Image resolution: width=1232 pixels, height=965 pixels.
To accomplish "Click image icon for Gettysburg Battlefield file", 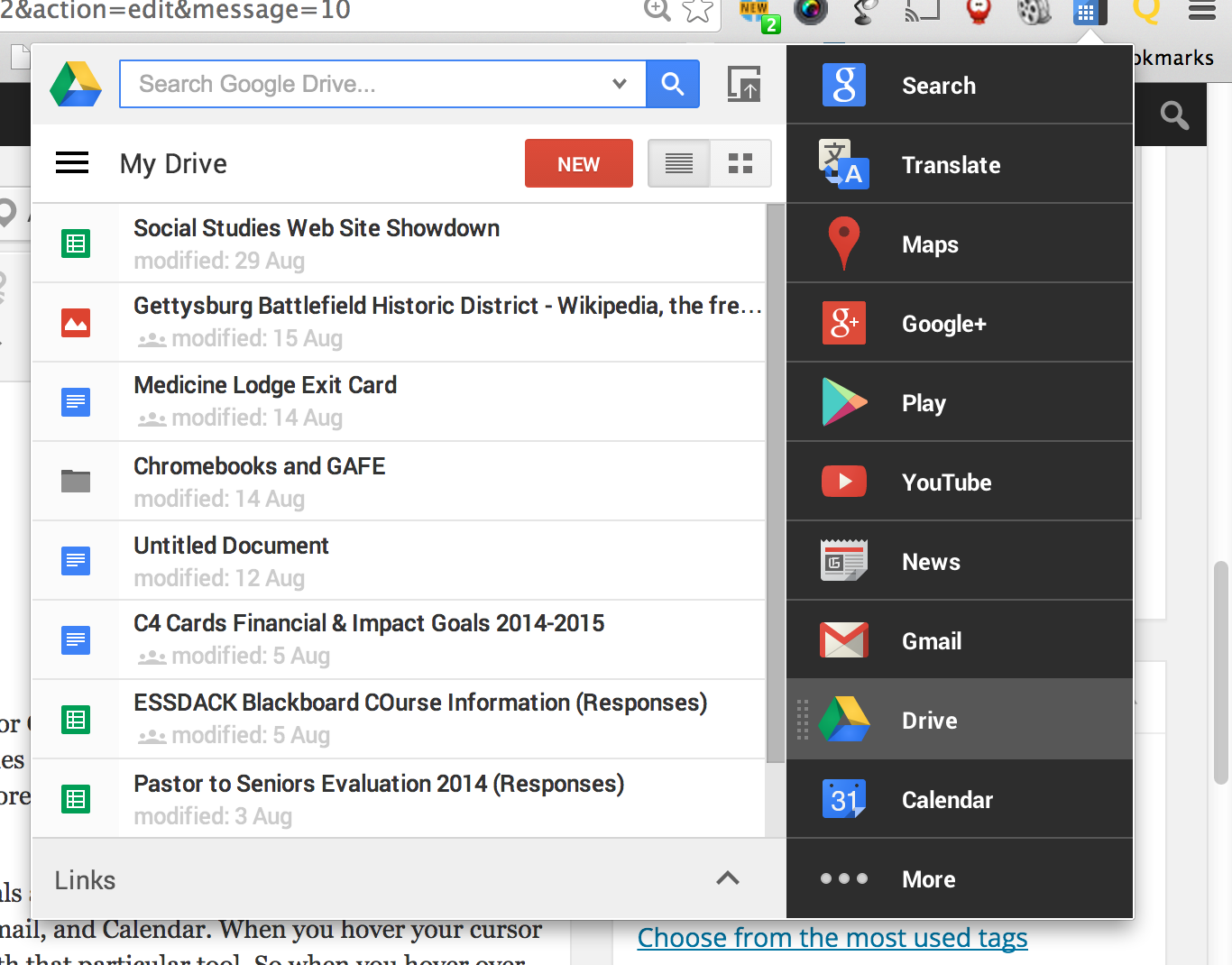I will click(76, 323).
